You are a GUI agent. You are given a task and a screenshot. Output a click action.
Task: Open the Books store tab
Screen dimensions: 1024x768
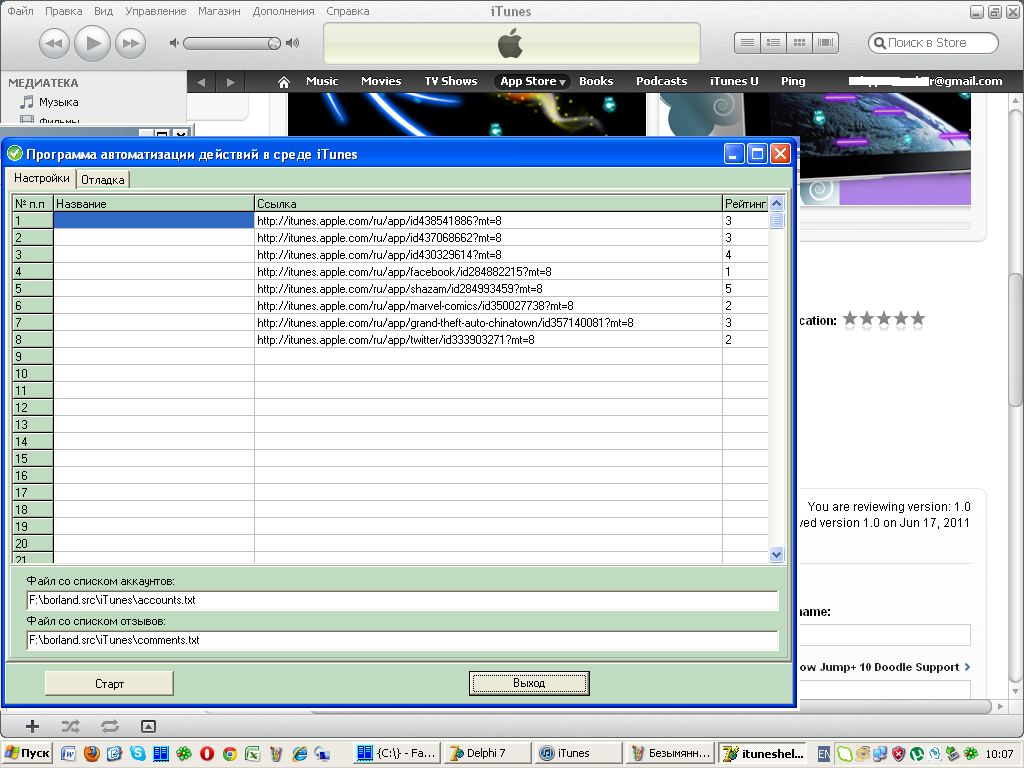tap(596, 81)
